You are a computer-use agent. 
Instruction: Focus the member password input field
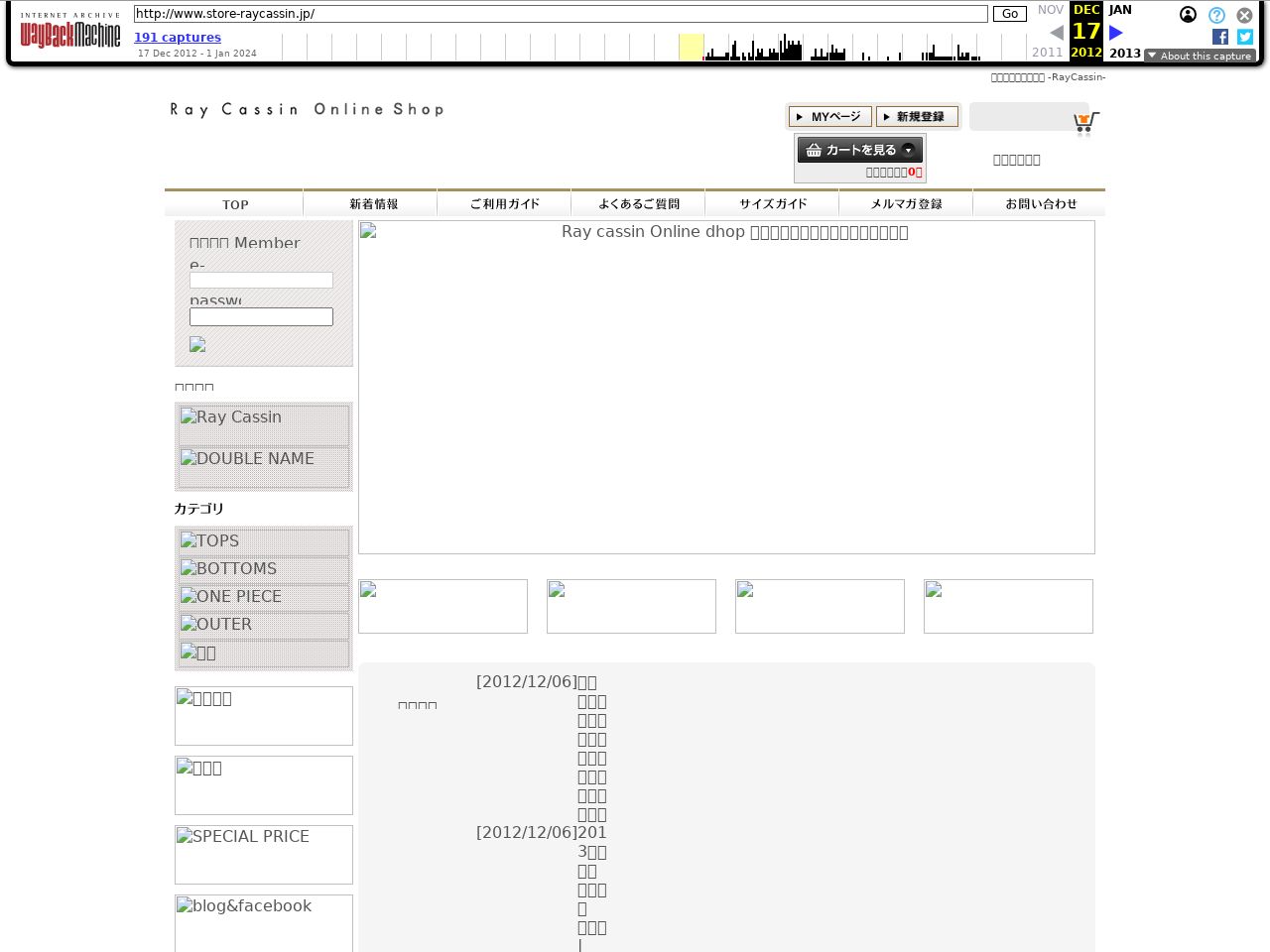click(261, 316)
